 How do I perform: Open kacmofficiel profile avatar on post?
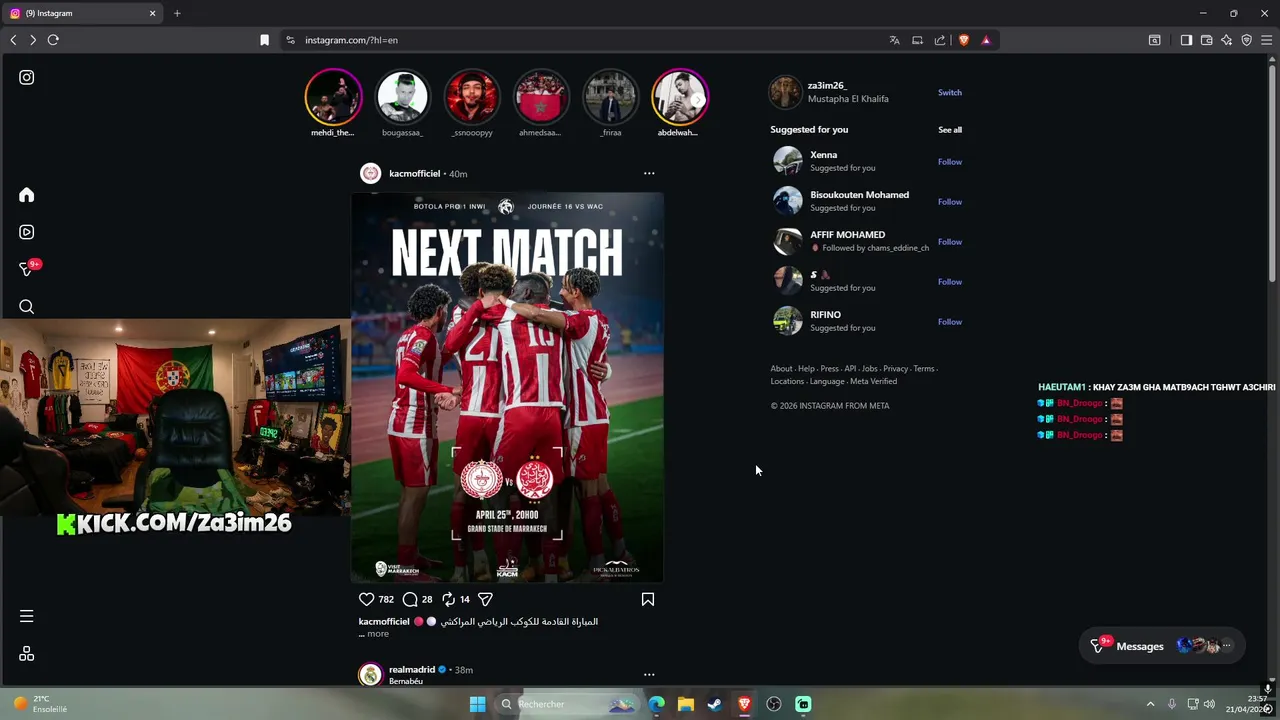[370, 173]
